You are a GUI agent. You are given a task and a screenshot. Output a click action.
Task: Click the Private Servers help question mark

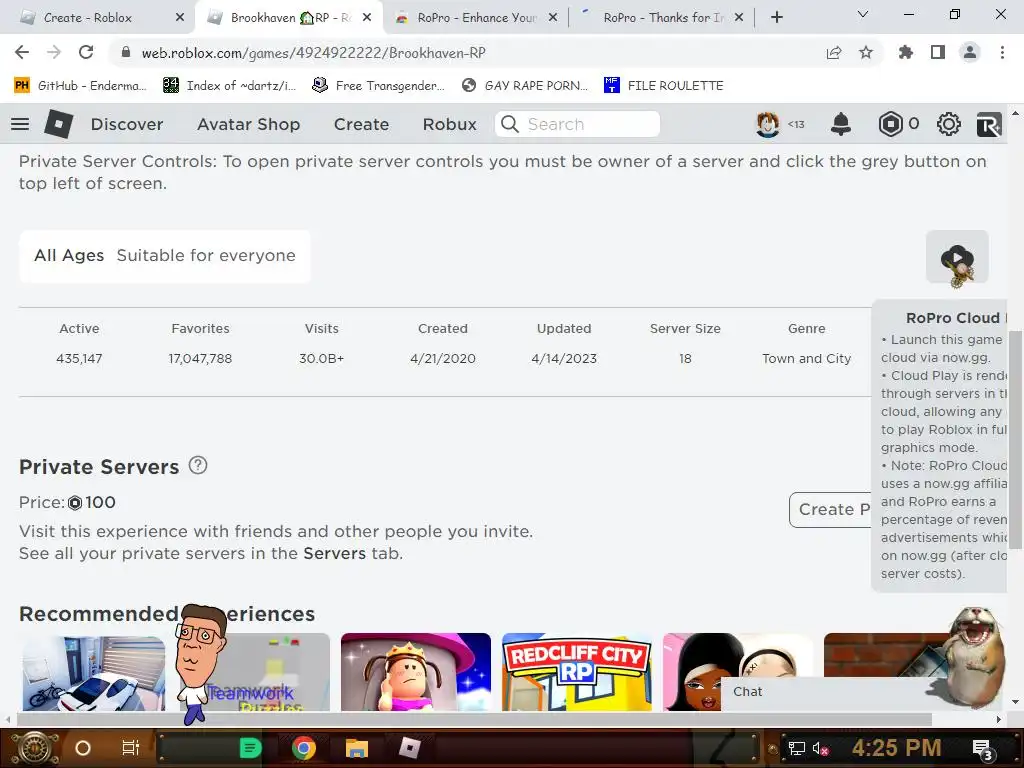click(x=198, y=465)
